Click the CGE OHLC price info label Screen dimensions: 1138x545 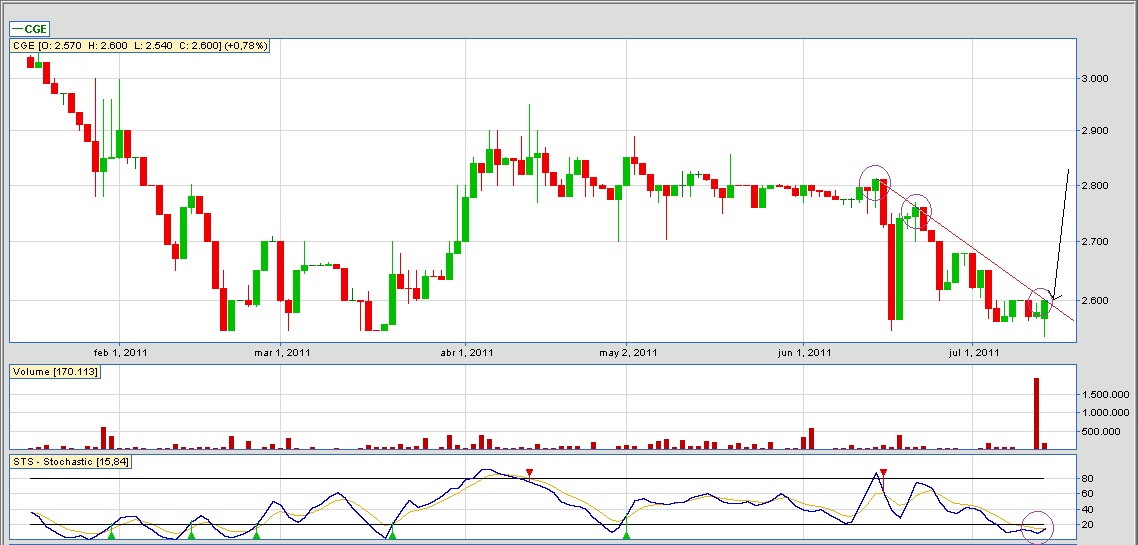coord(139,46)
